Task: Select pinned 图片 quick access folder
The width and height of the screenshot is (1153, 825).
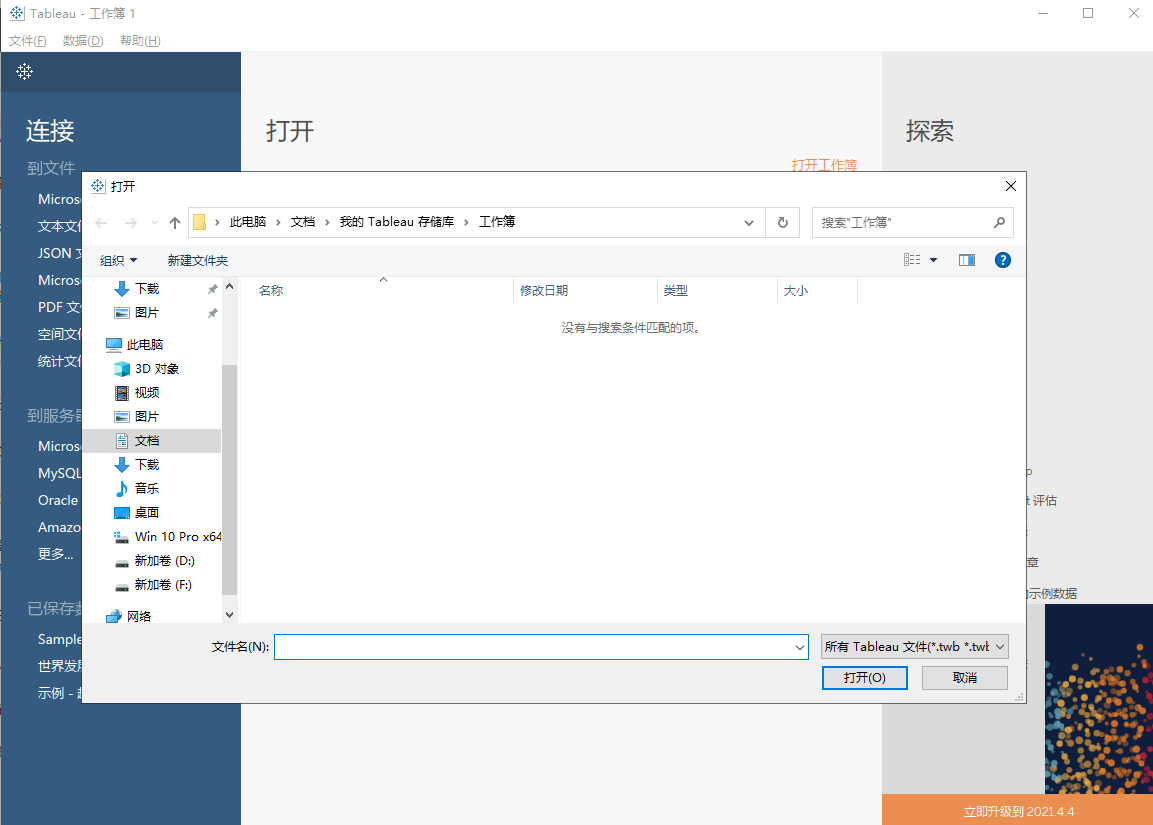Action: click(147, 313)
